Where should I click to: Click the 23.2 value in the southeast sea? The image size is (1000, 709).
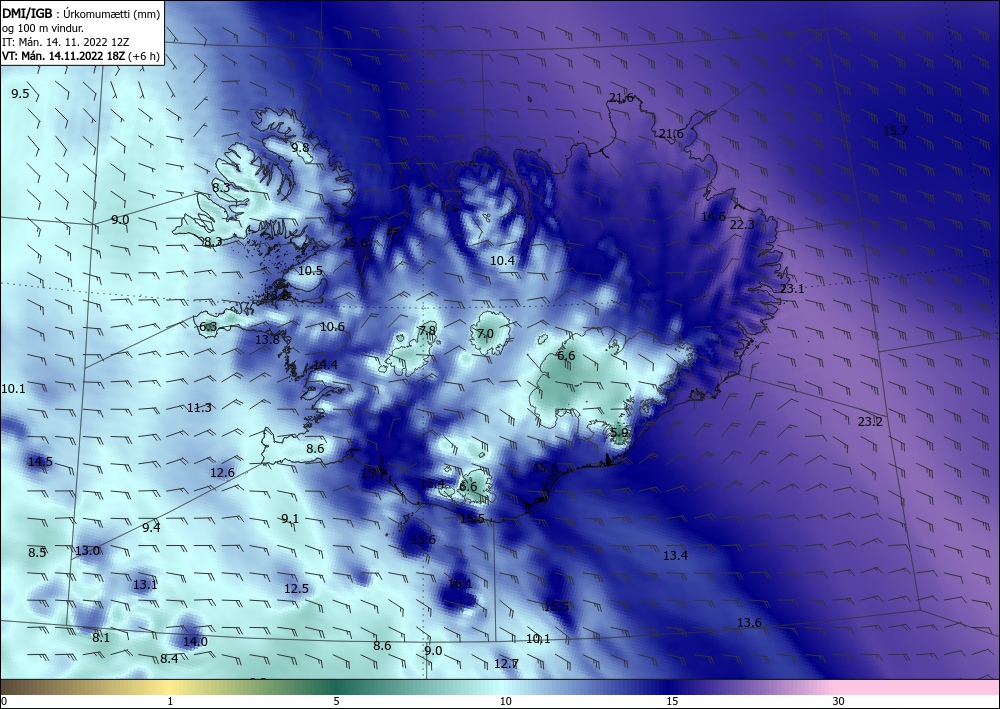(x=870, y=421)
